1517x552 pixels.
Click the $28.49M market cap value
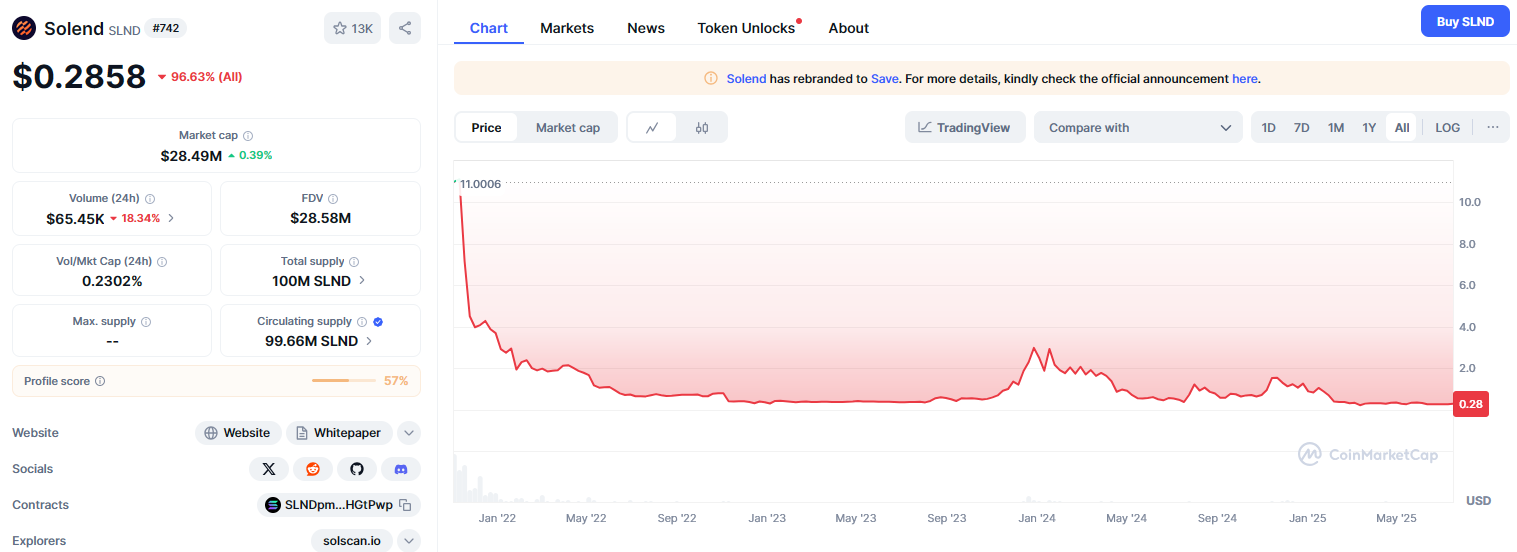click(191, 156)
